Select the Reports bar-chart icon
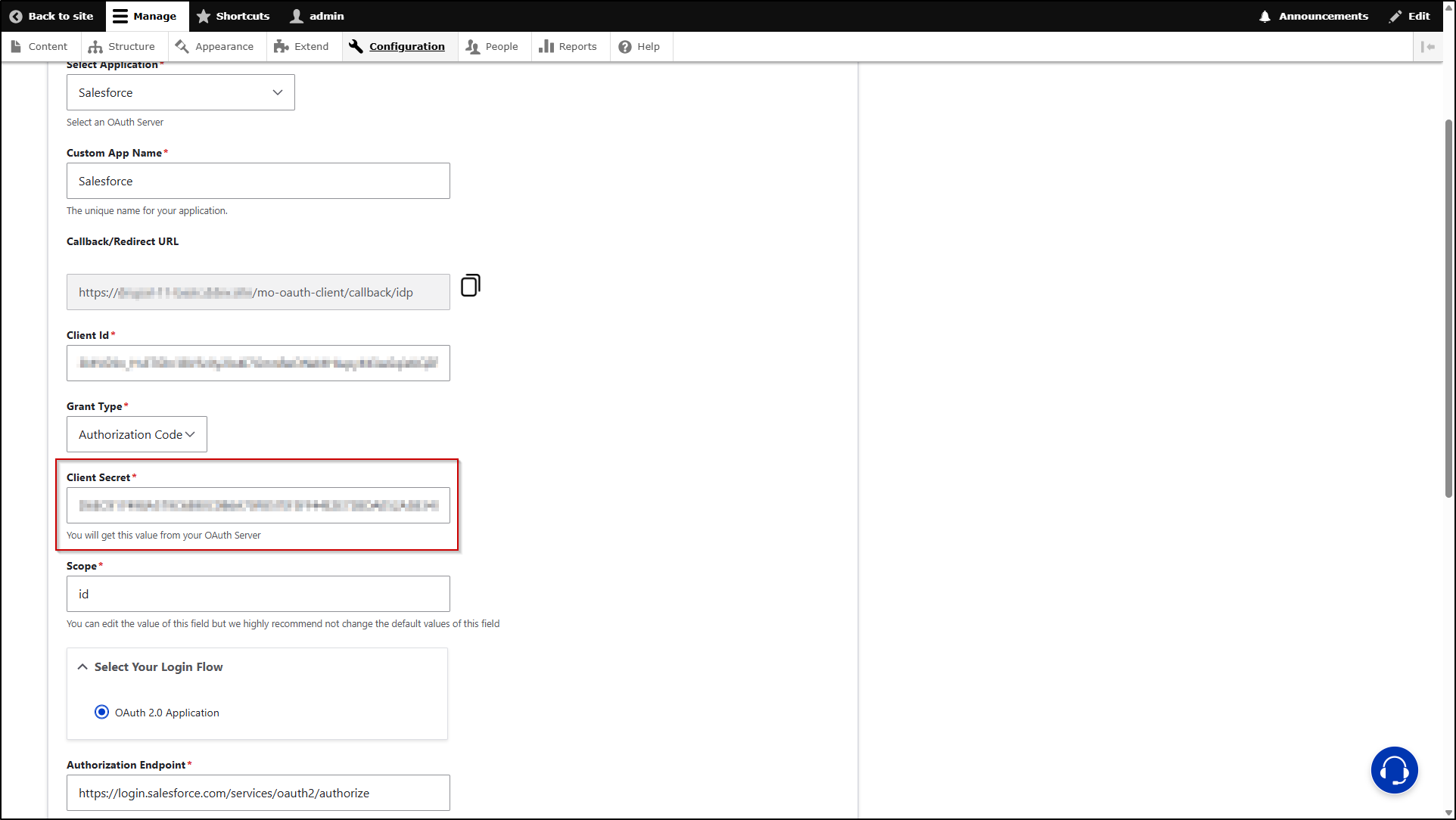This screenshot has width=1456, height=820. click(546, 46)
